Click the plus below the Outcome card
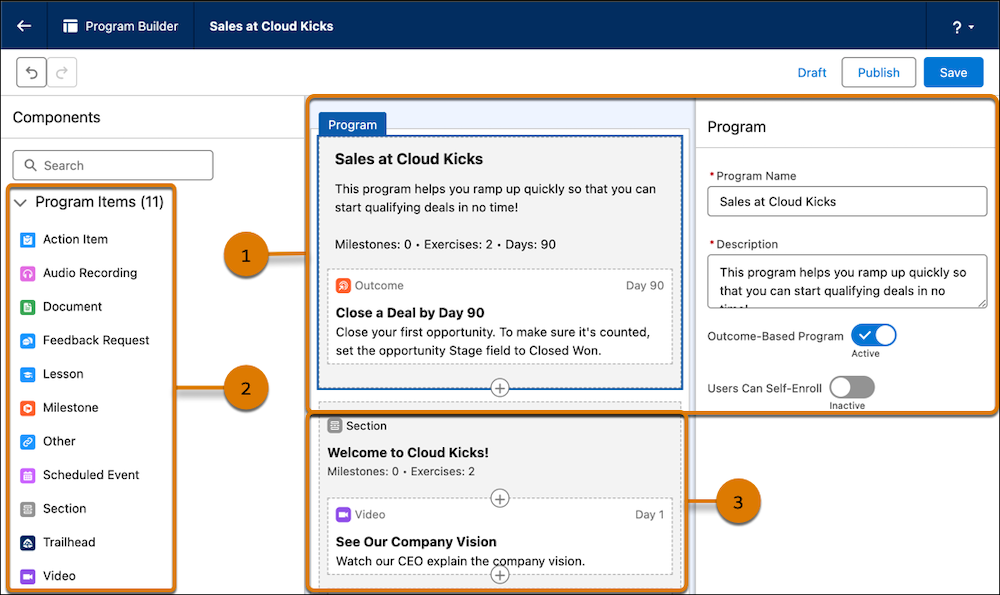This screenshot has height=595, width=1000. [x=500, y=388]
